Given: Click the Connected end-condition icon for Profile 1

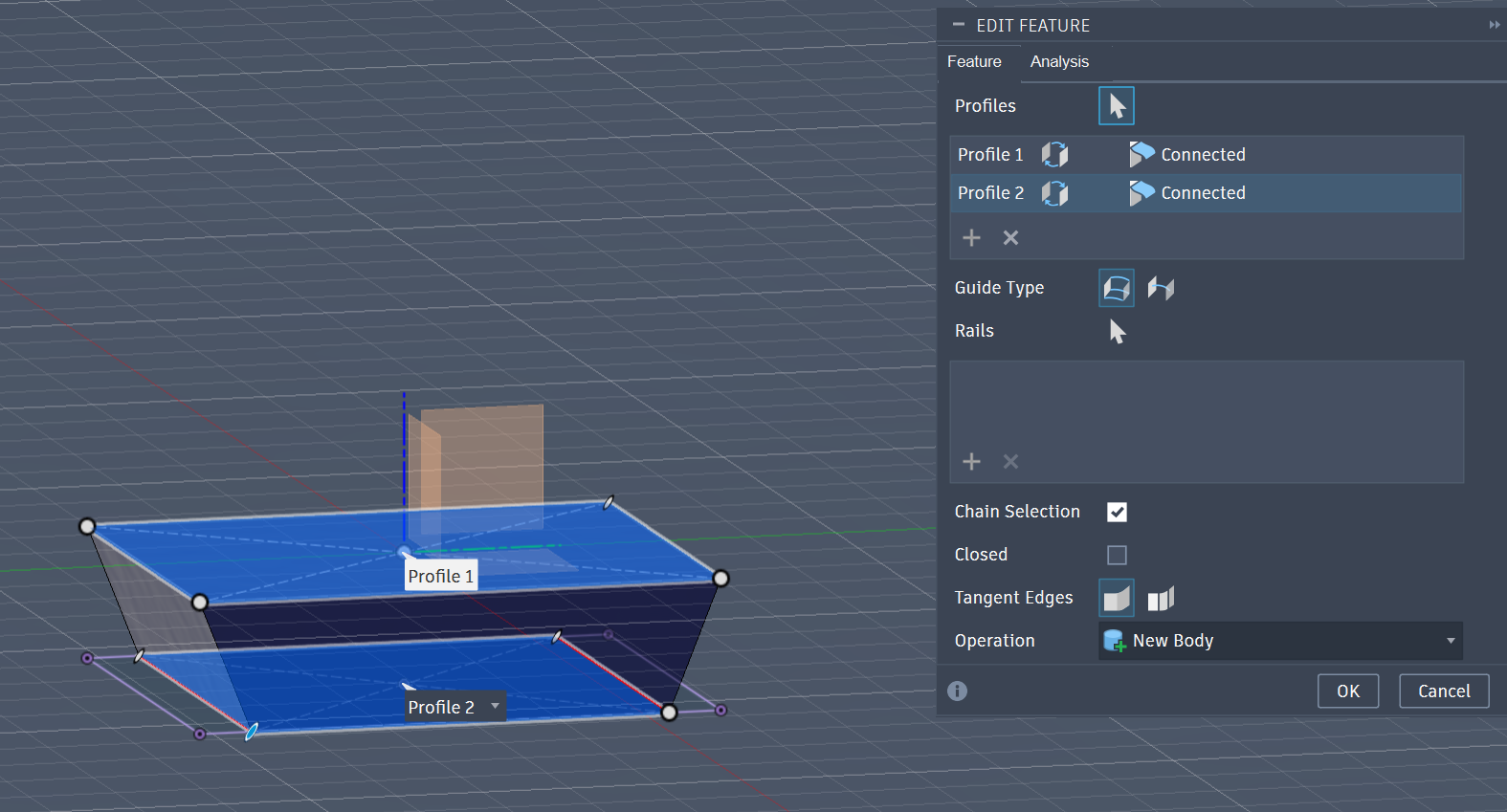Looking at the screenshot, I should [1141, 155].
